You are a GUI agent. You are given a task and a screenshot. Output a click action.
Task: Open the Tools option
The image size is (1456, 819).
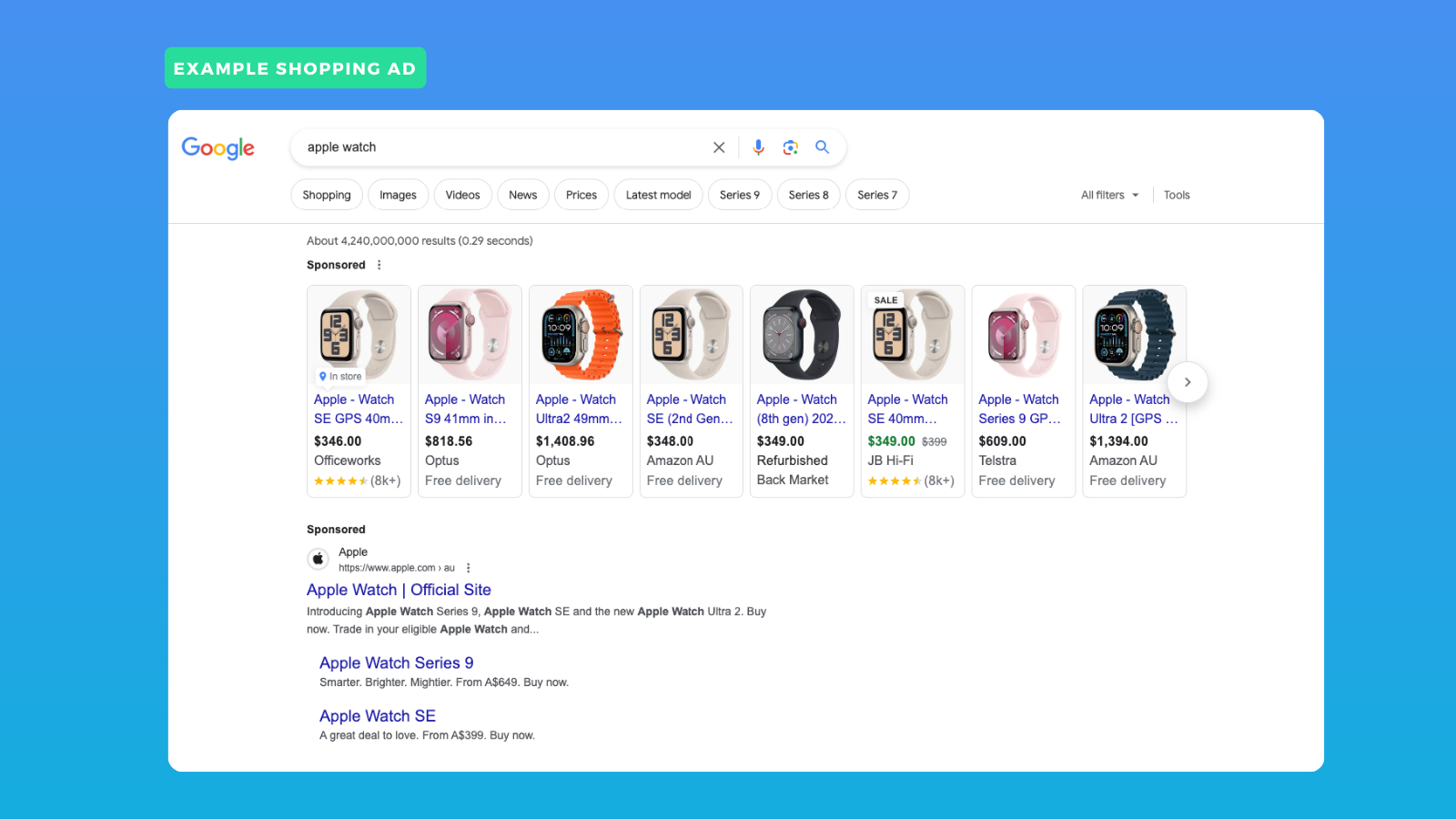click(1177, 195)
